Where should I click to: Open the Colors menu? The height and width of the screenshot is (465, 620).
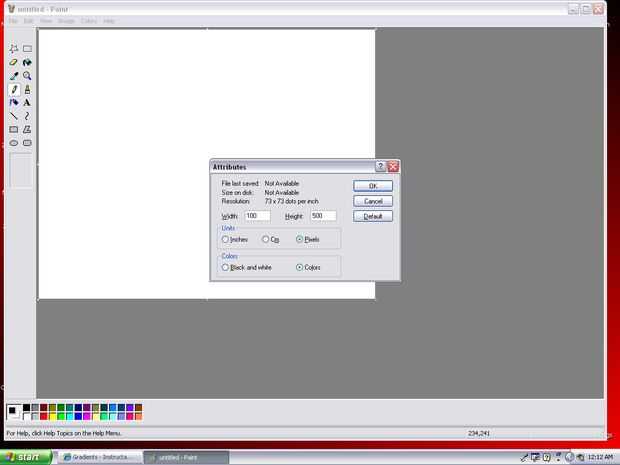[89, 21]
